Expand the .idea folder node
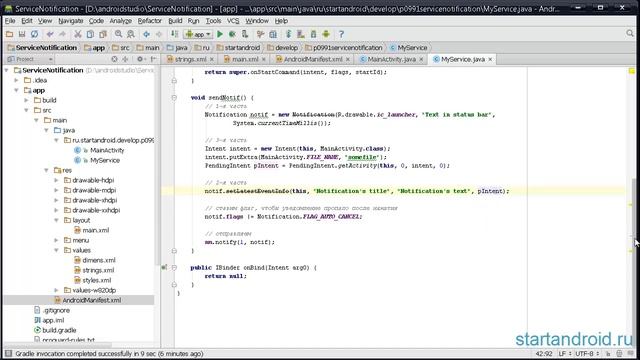Viewport: 640px width, 360px height. coord(16,80)
